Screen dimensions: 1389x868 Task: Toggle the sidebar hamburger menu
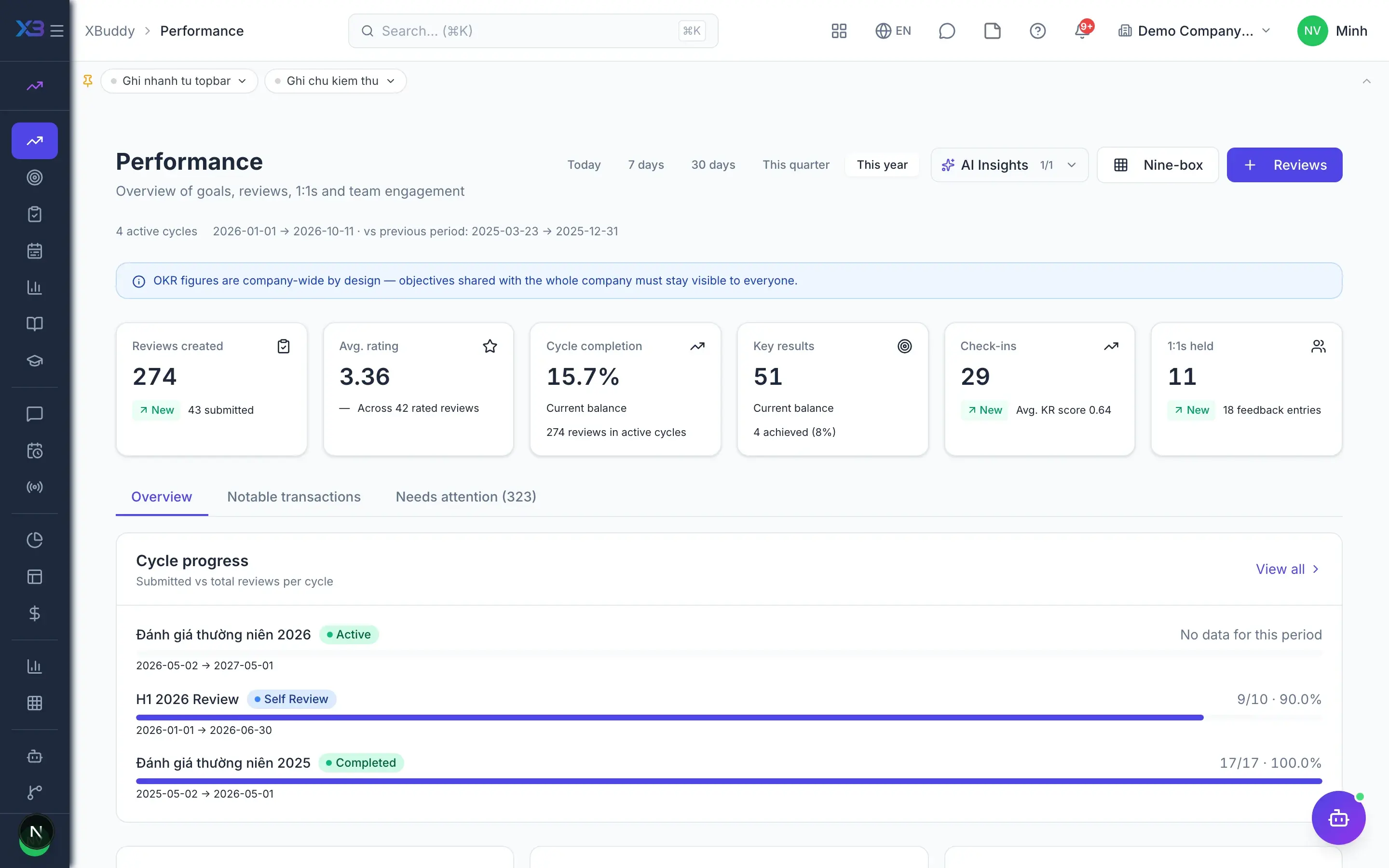coord(57,31)
